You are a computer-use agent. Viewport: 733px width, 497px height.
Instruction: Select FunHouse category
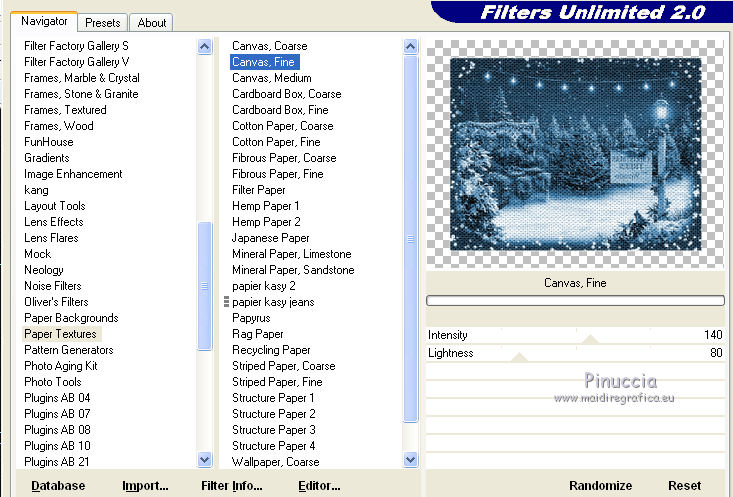click(x=49, y=142)
